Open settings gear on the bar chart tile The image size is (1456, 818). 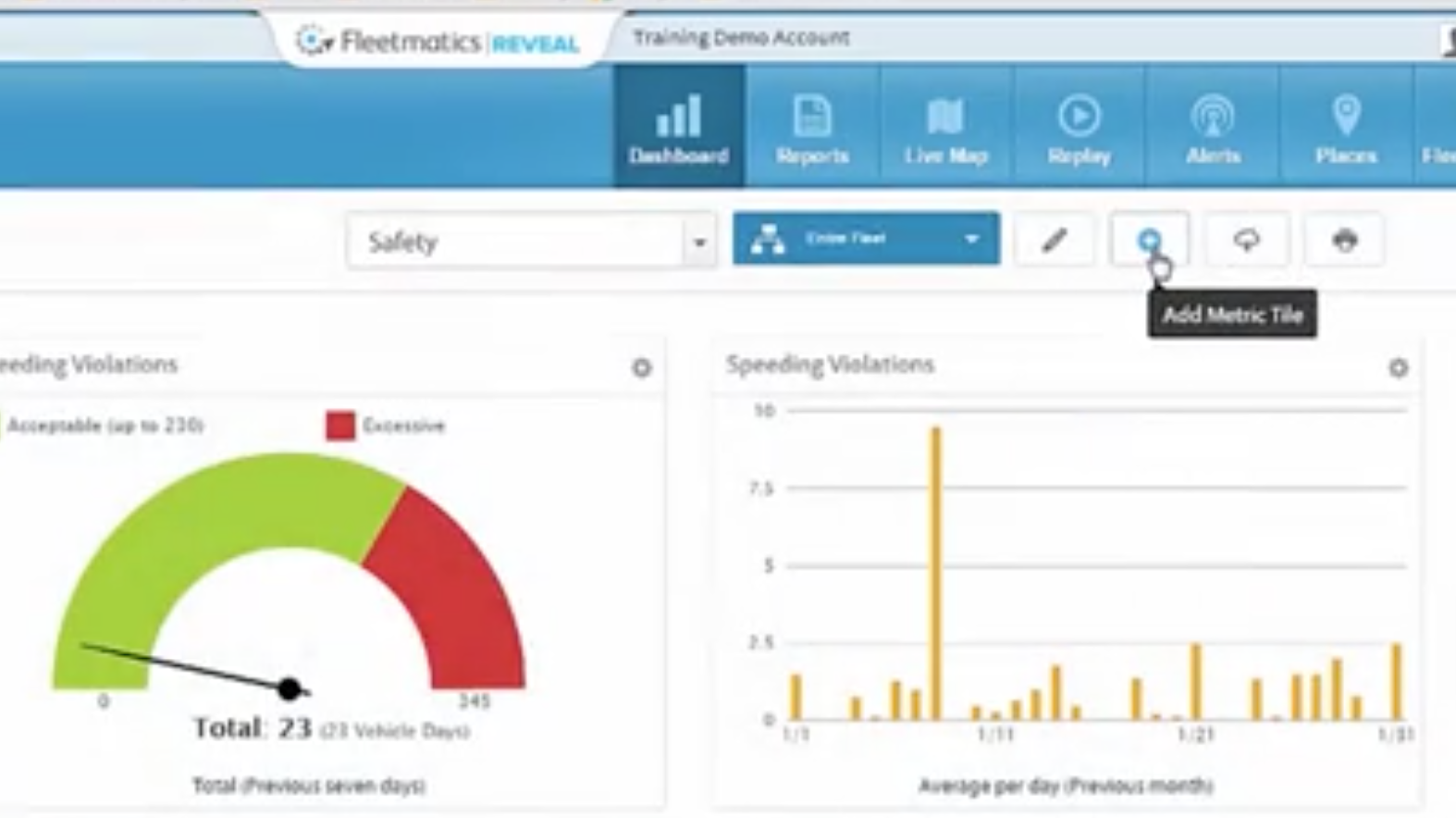point(1398,368)
